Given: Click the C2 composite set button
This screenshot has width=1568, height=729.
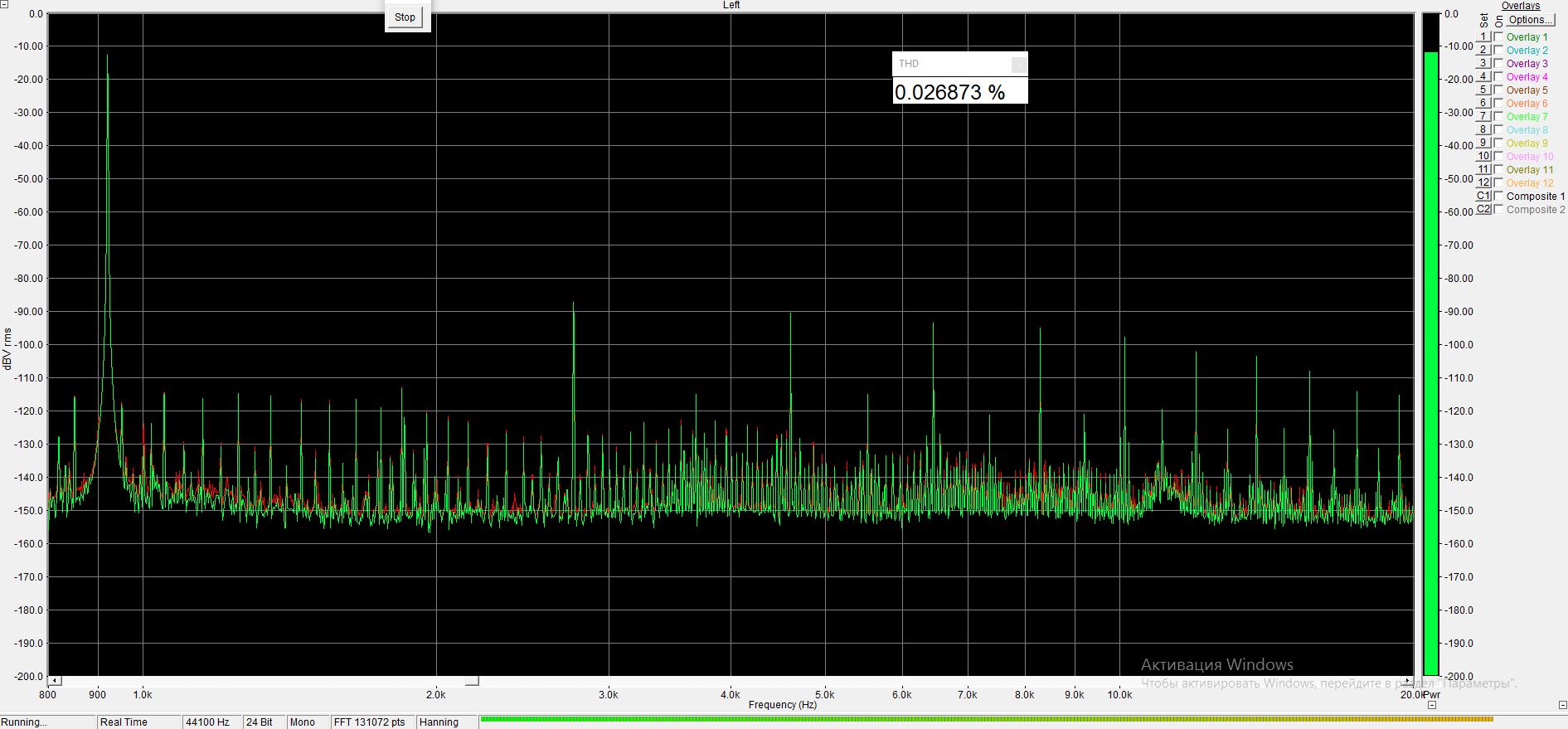Looking at the screenshot, I should coord(1483,209).
